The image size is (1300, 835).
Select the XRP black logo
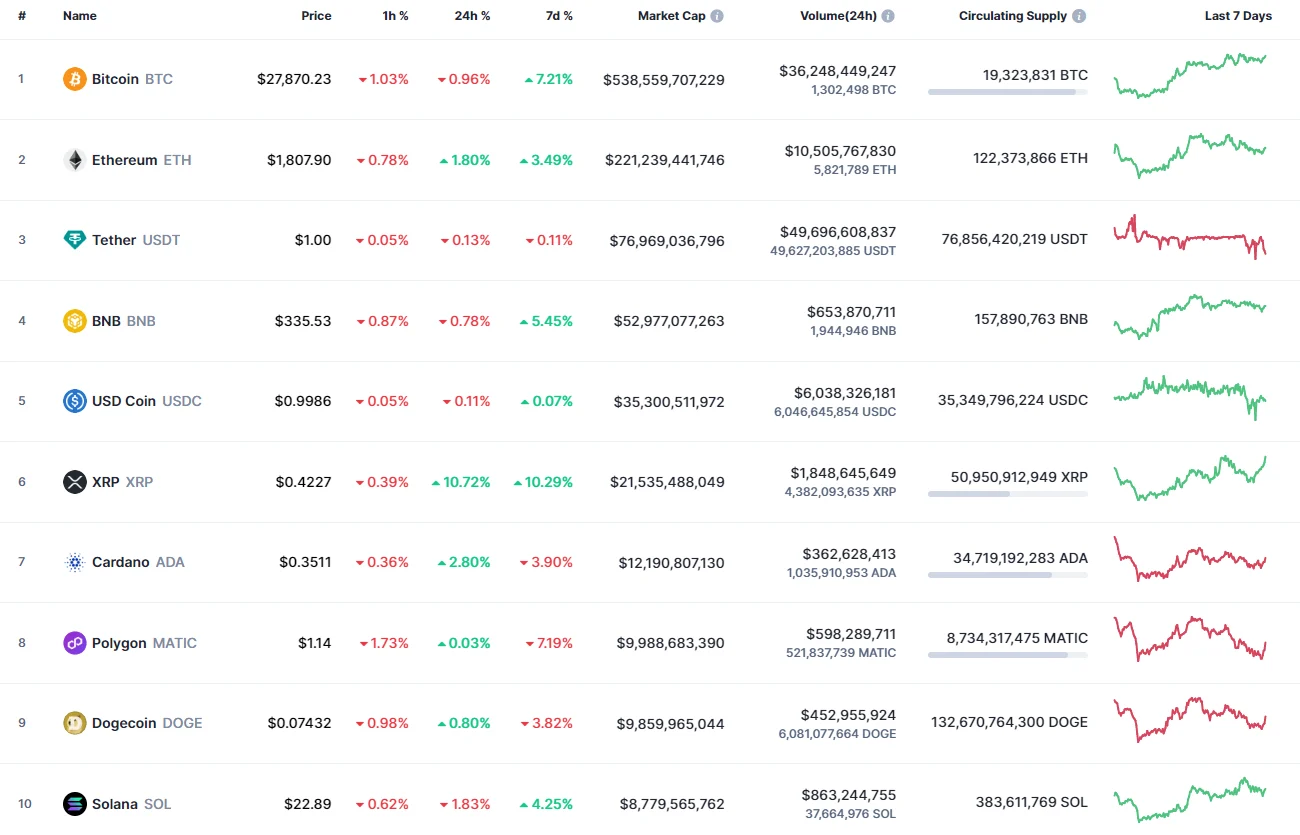(x=73, y=481)
